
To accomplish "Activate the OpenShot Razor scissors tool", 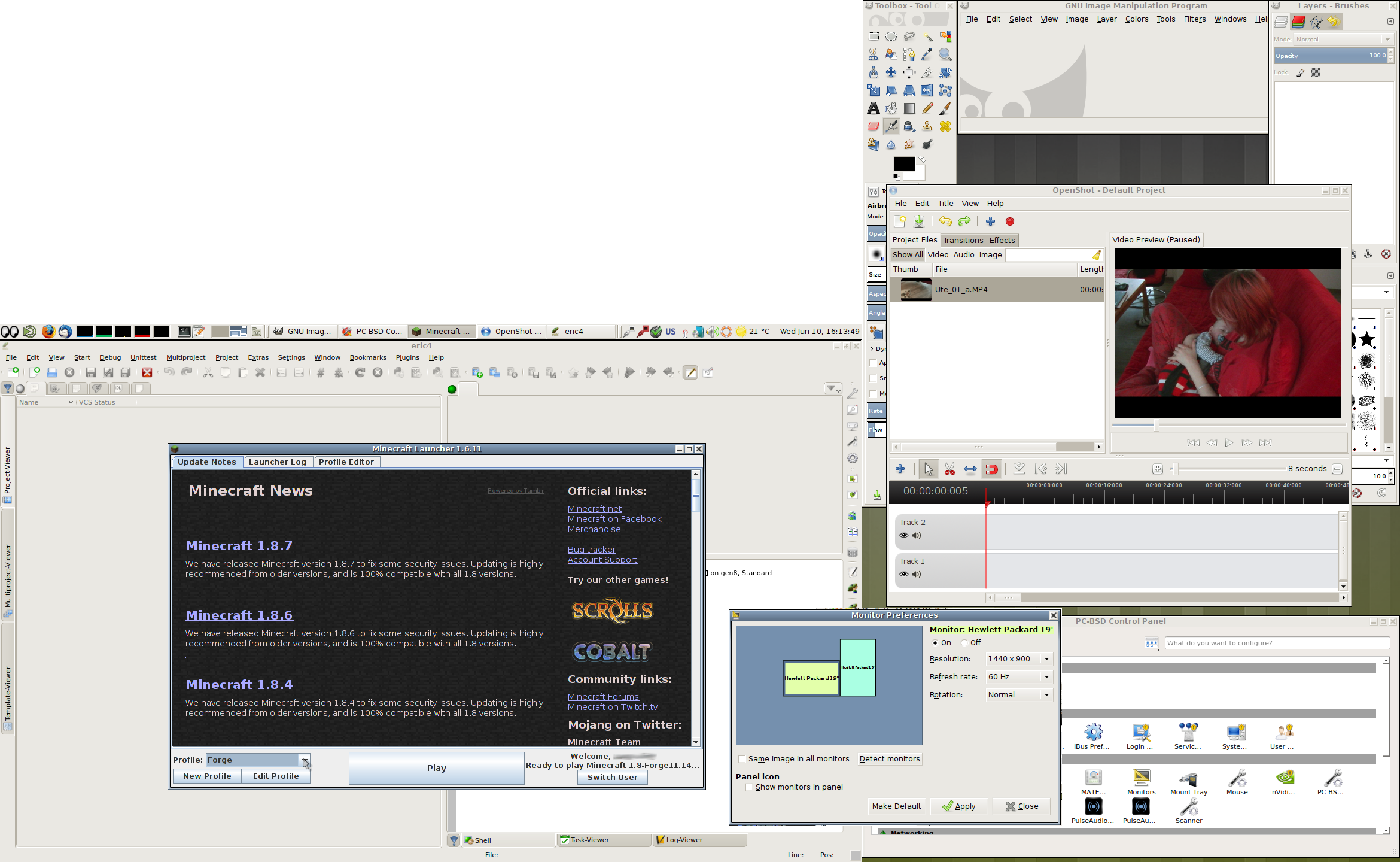I will coord(949,469).
